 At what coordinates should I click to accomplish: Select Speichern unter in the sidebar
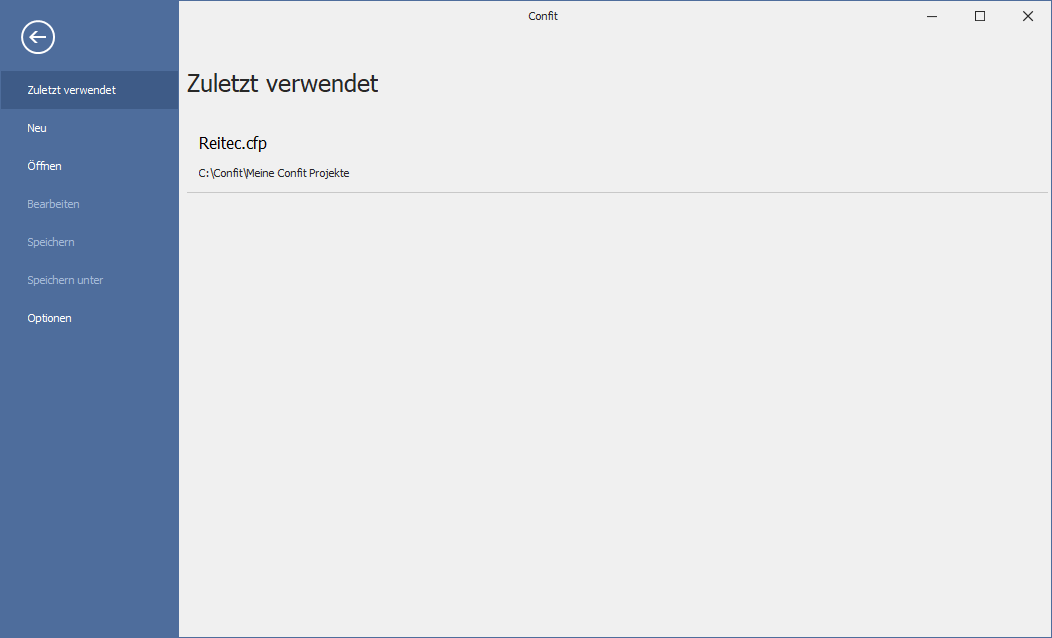(x=65, y=280)
